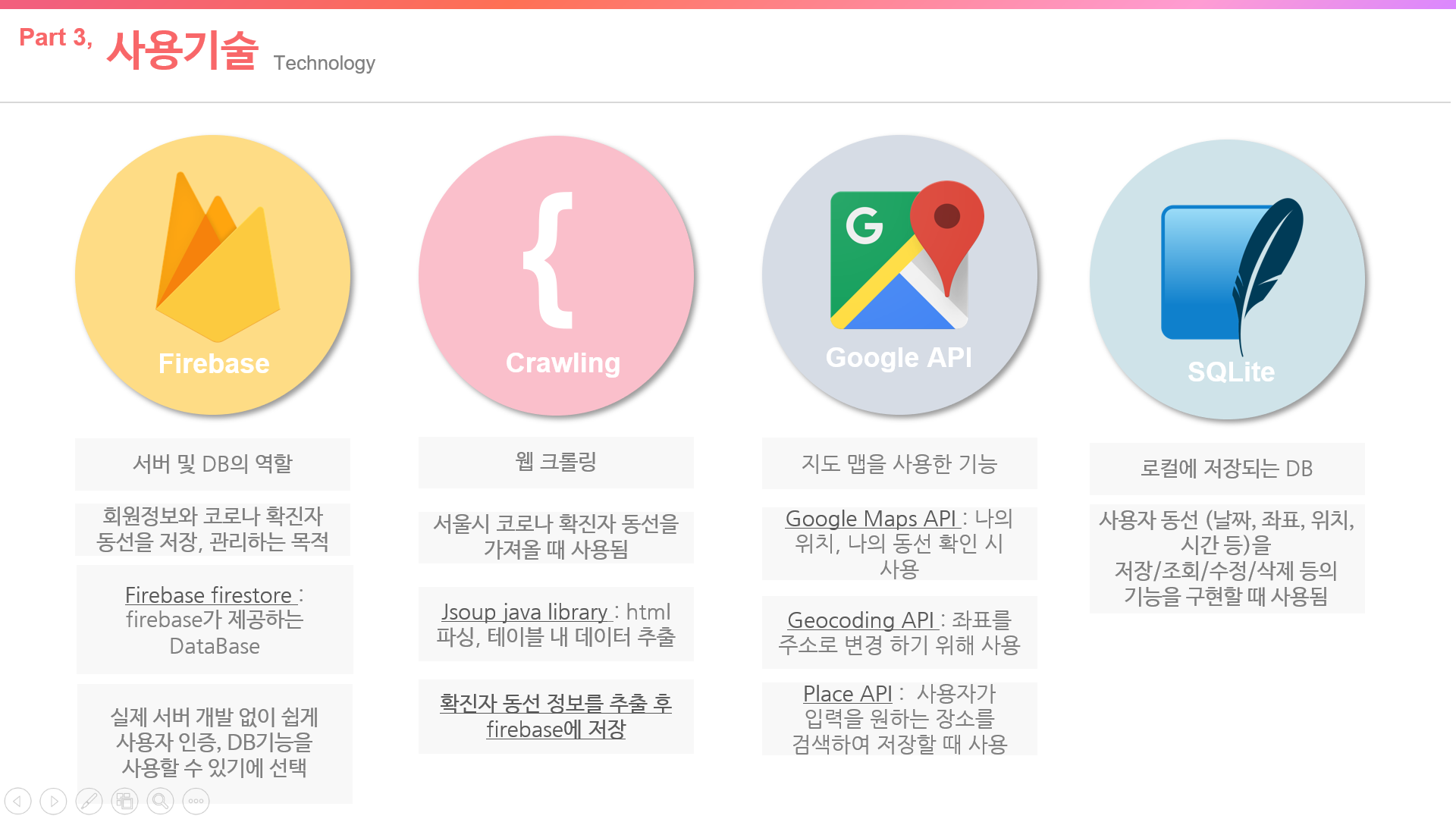
Task: Advance with the next slide arrow button
Action: [x=54, y=801]
